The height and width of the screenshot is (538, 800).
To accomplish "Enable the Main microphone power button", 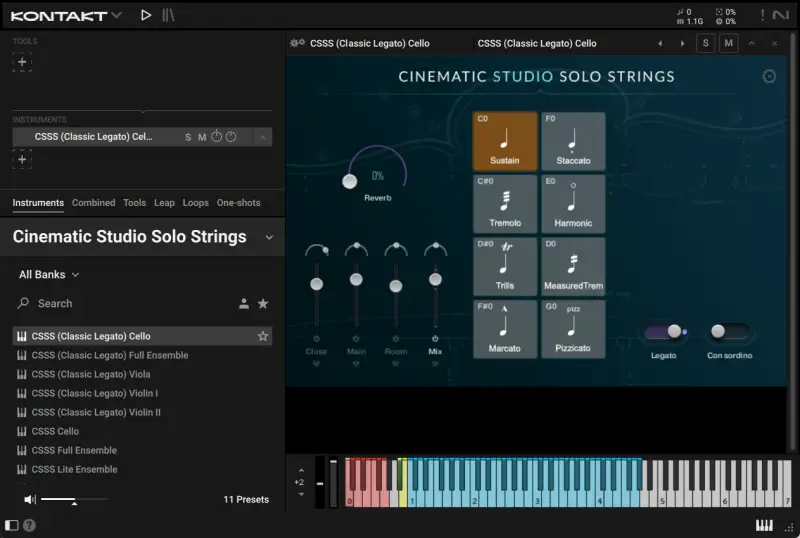I will point(356,338).
